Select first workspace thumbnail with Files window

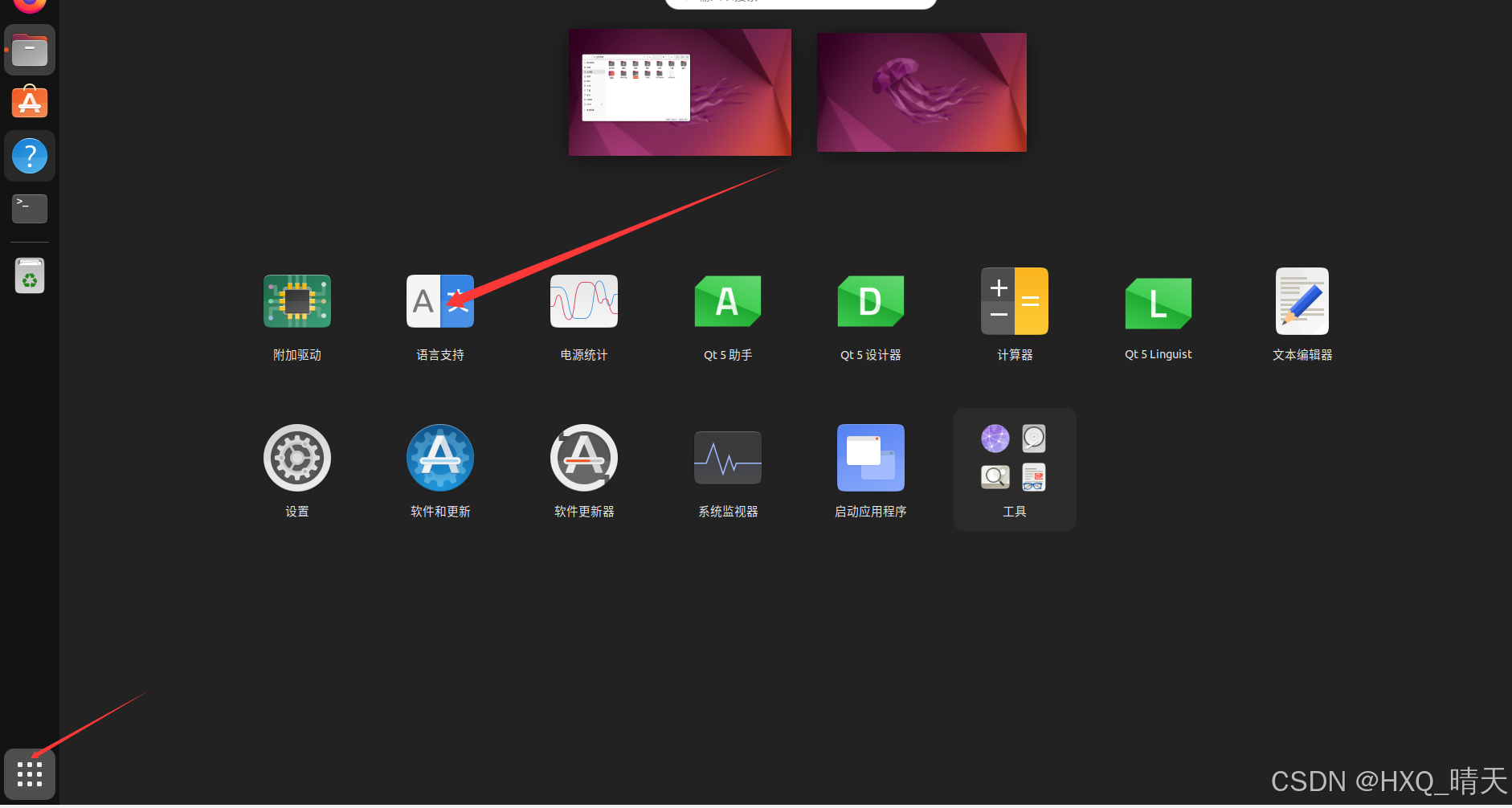click(x=680, y=92)
